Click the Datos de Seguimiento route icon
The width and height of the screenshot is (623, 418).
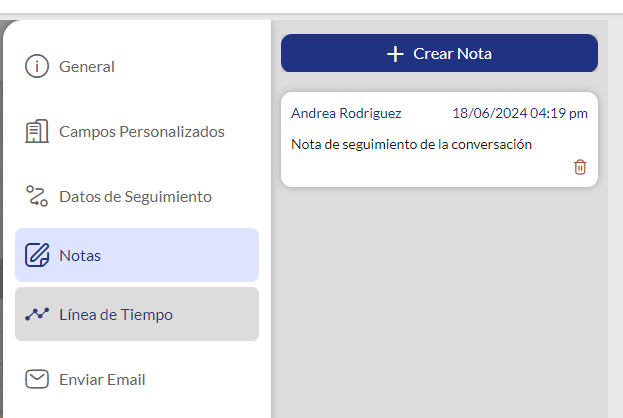(x=37, y=196)
